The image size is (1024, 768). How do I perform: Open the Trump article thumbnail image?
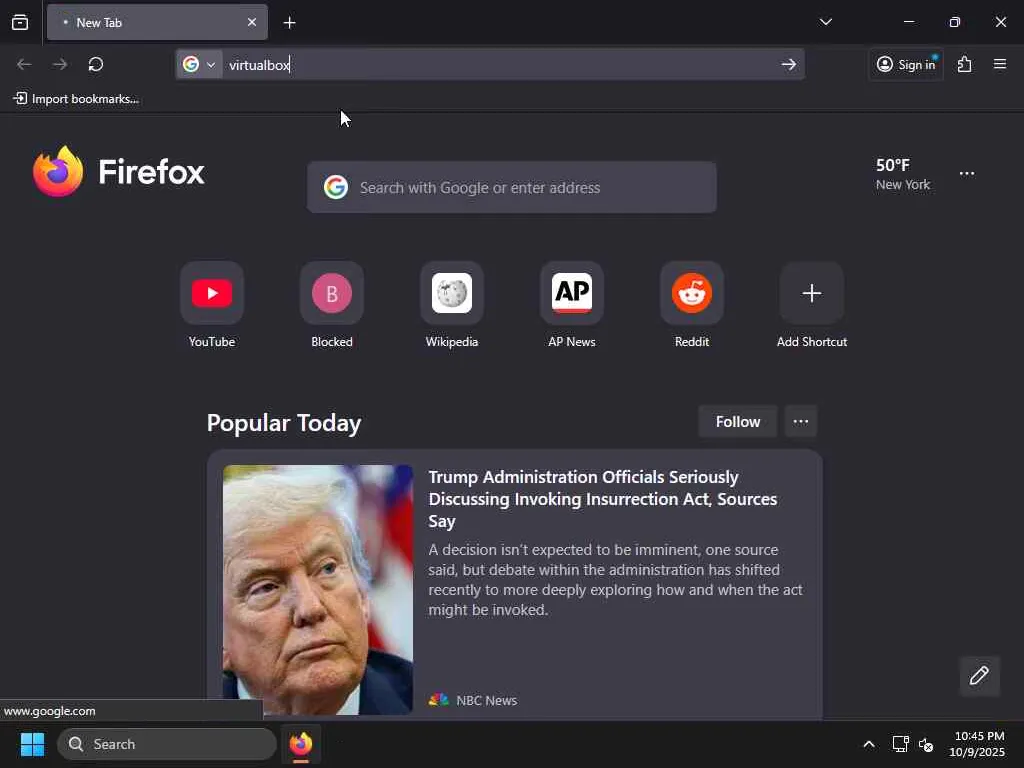click(x=317, y=589)
